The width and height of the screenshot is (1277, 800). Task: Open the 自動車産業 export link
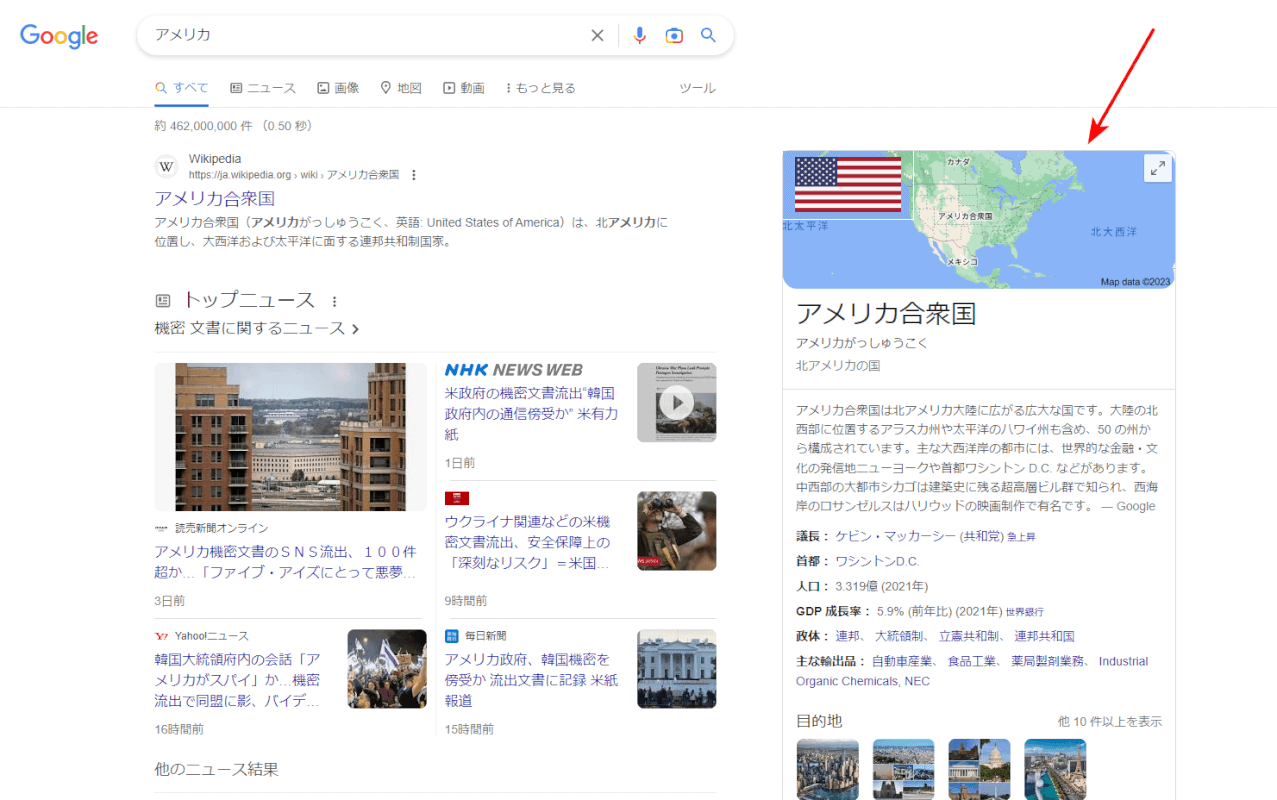[x=902, y=661]
